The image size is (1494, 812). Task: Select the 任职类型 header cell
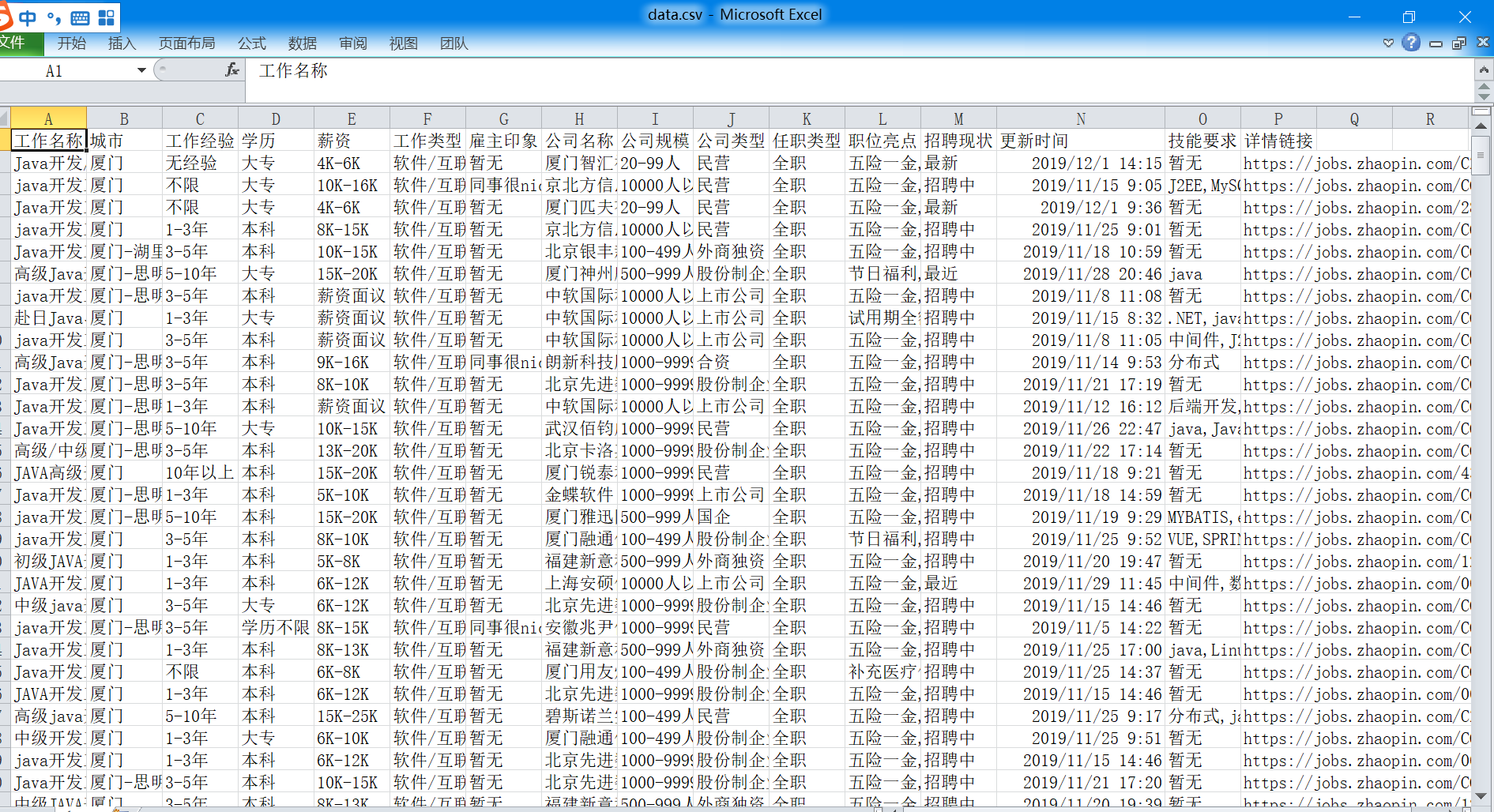pyautogui.click(x=807, y=141)
